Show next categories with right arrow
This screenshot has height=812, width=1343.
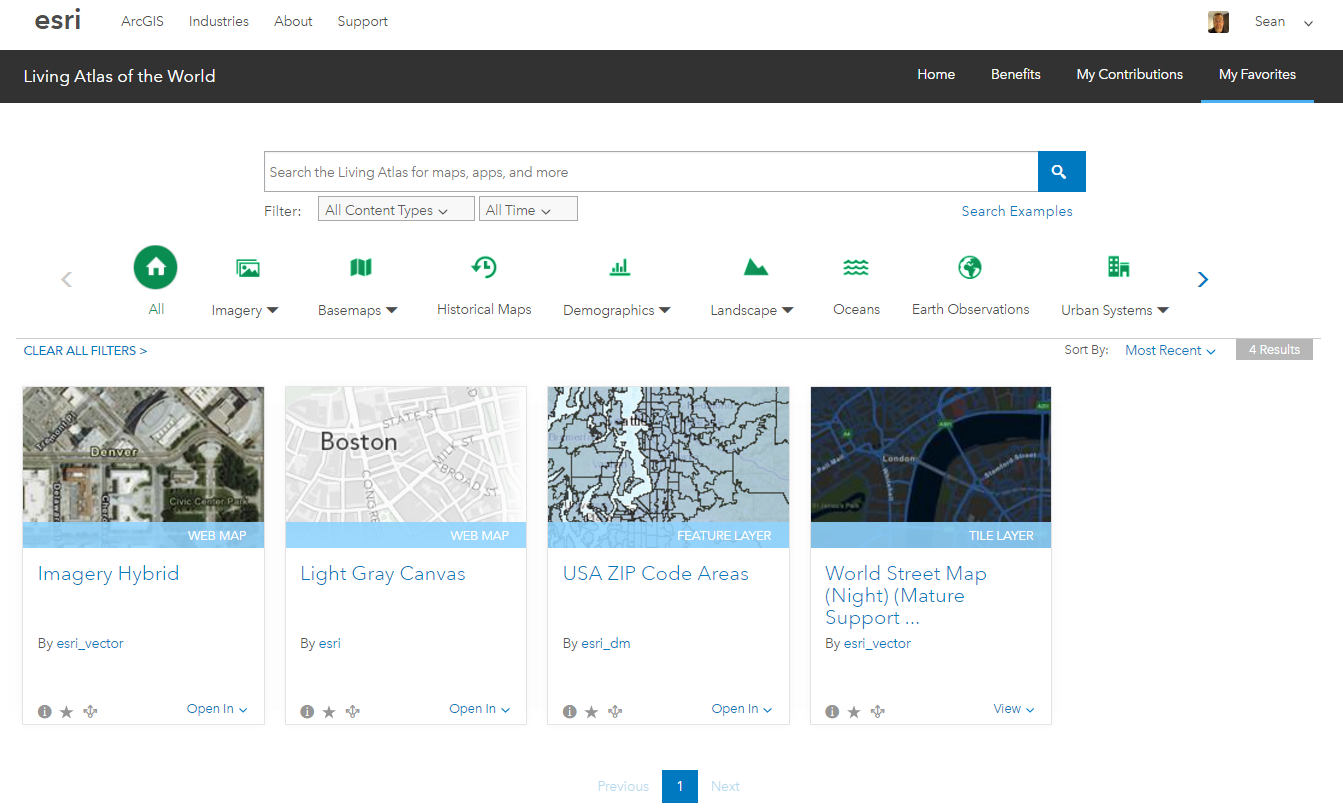pos(1203,279)
